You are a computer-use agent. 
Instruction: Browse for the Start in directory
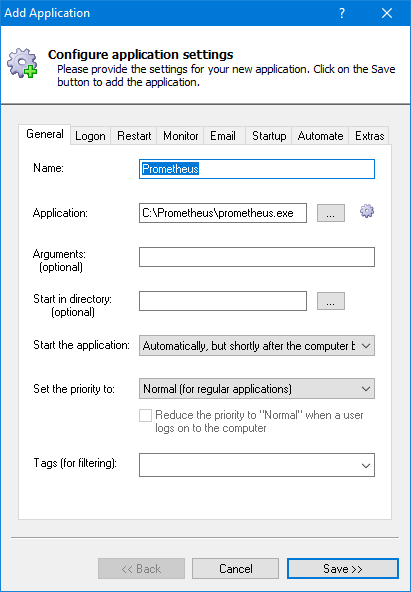pos(331,301)
